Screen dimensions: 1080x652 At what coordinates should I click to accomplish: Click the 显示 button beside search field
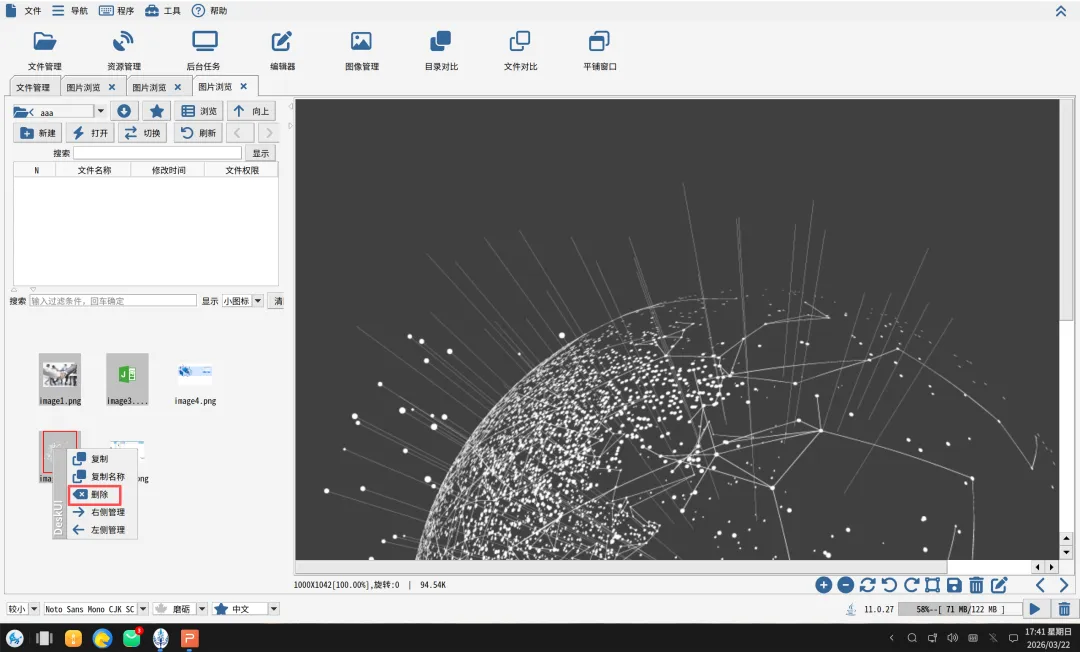[x=260, y=153]
